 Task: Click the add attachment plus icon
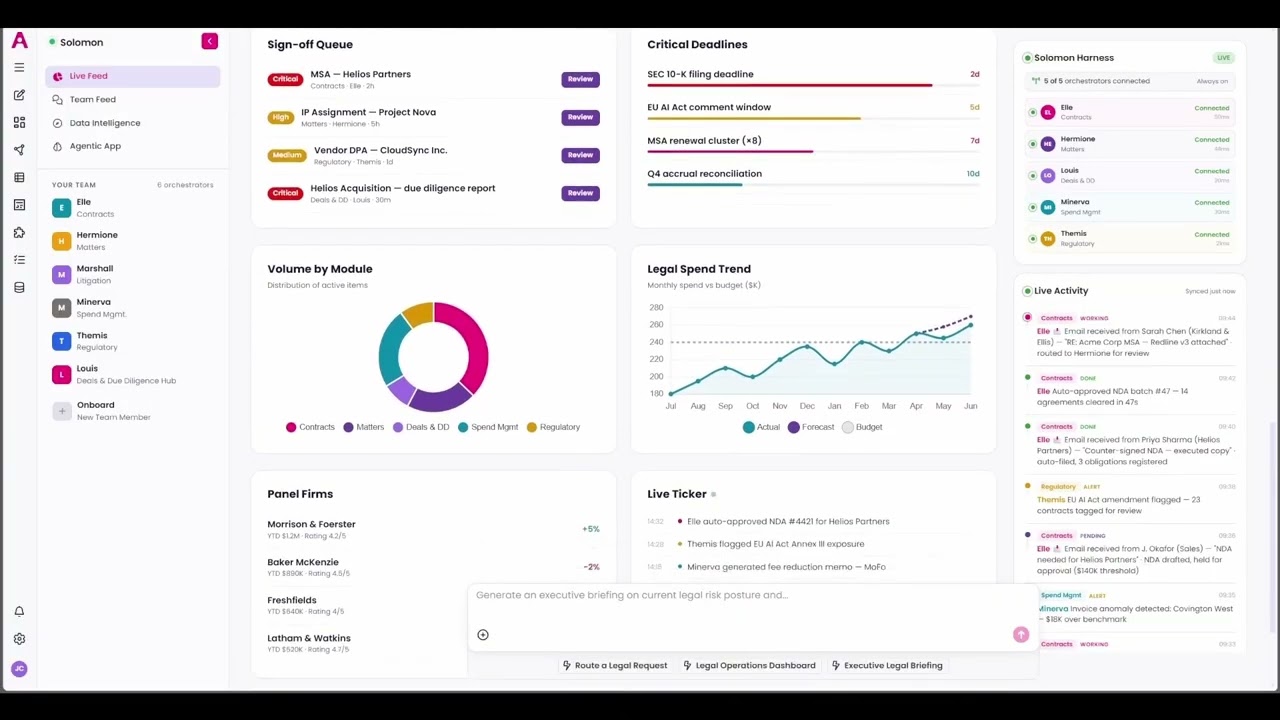483,635
